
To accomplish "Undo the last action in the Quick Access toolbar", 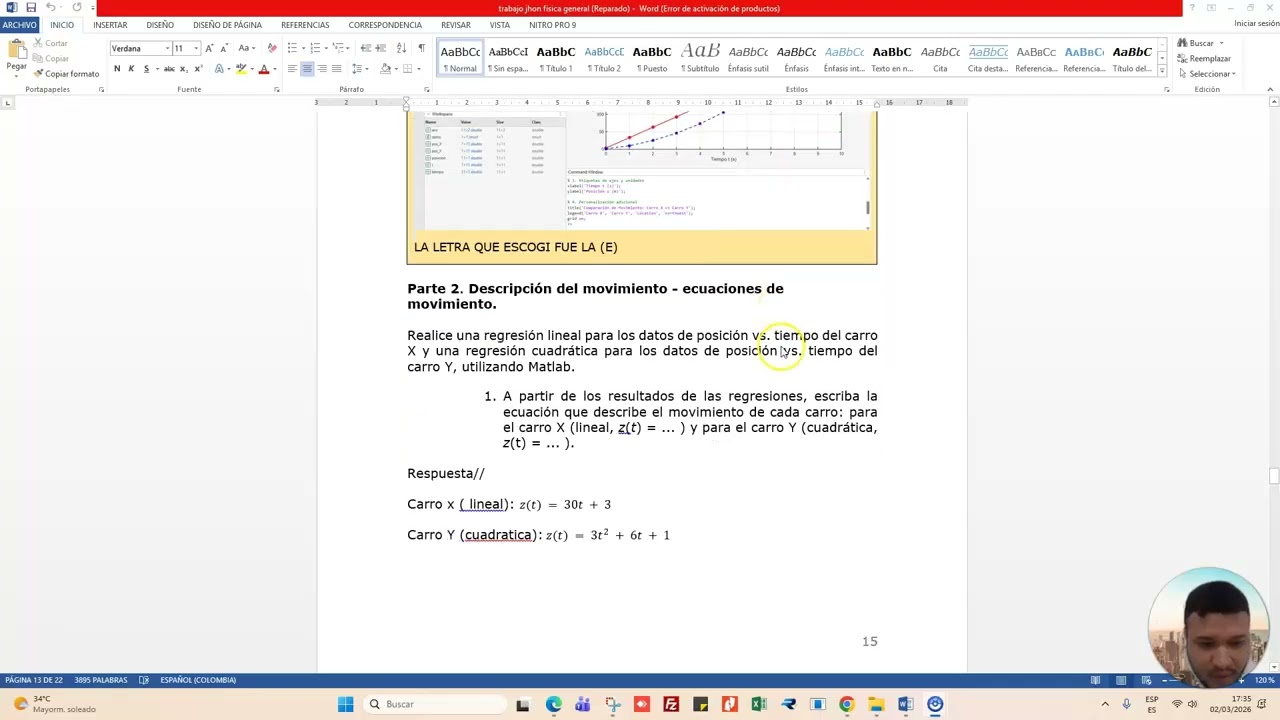I will click(x=50, y=8).
